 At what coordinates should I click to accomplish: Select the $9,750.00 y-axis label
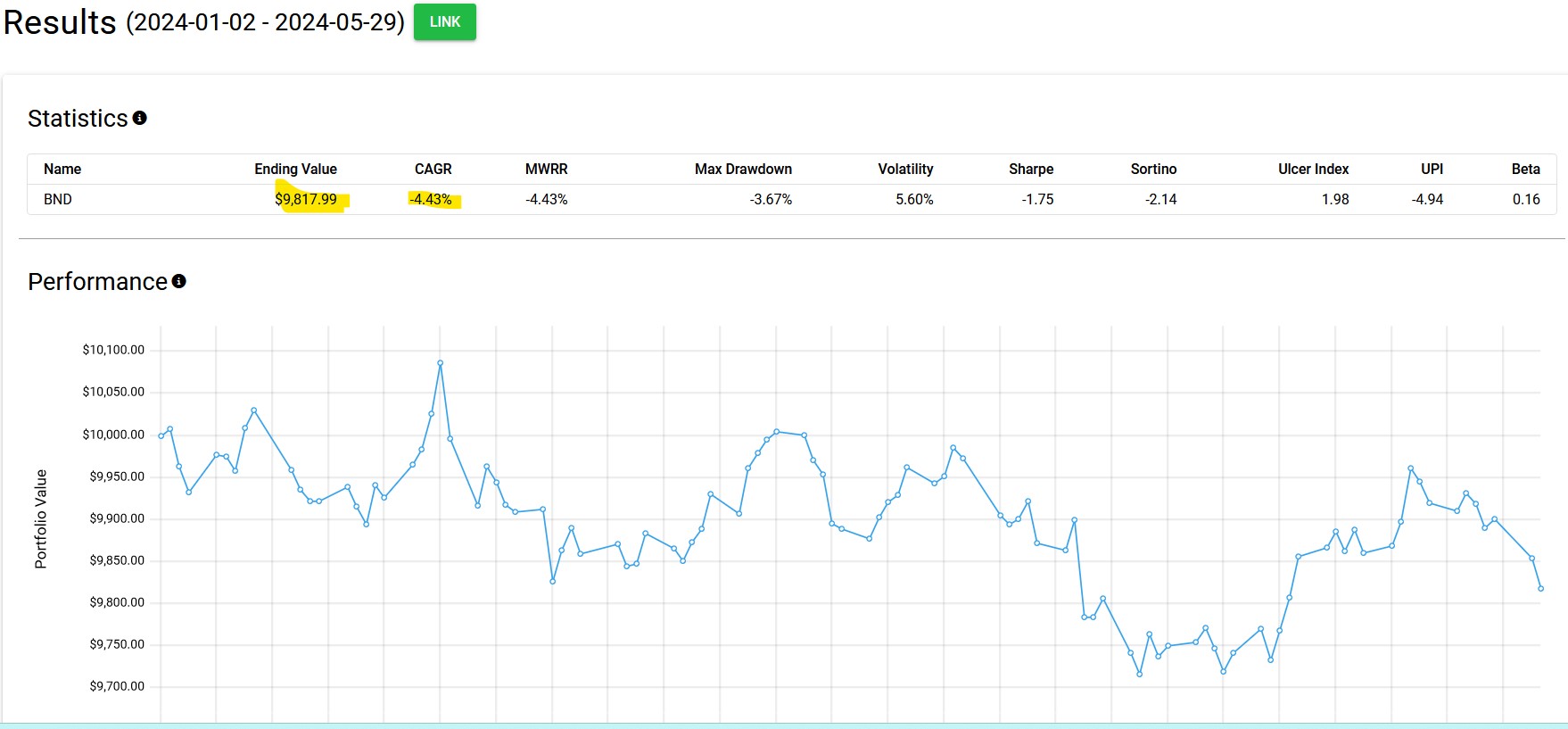[x=117, y=644]
